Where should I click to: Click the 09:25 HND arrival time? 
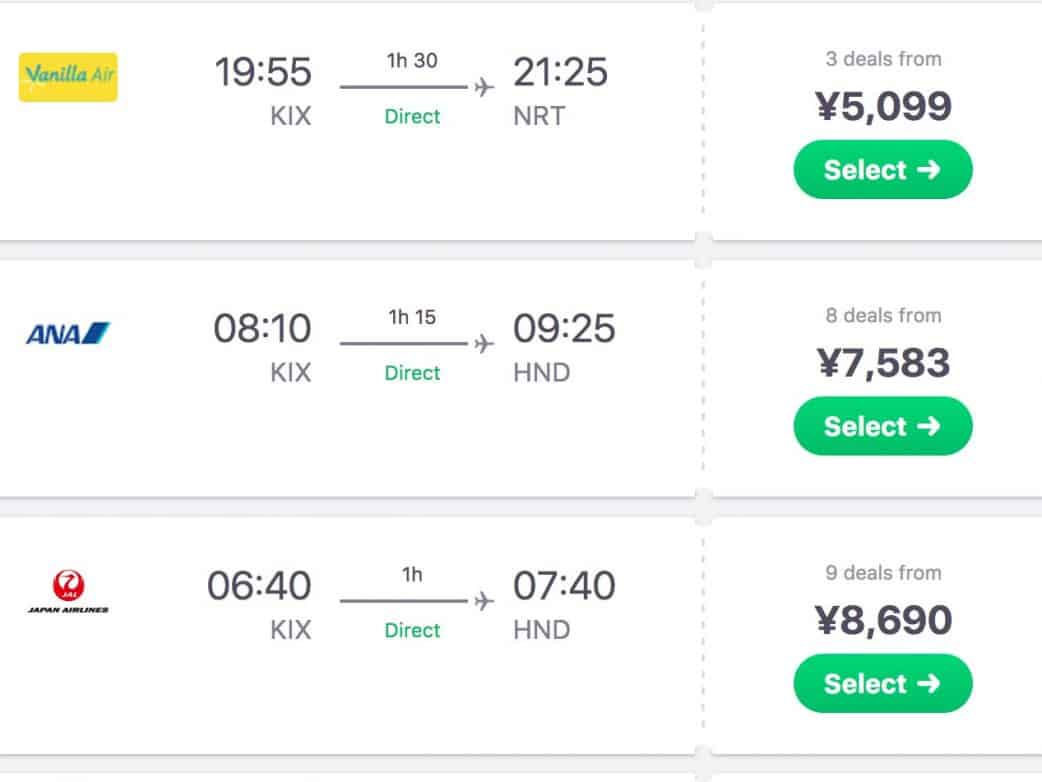point(563,329)
